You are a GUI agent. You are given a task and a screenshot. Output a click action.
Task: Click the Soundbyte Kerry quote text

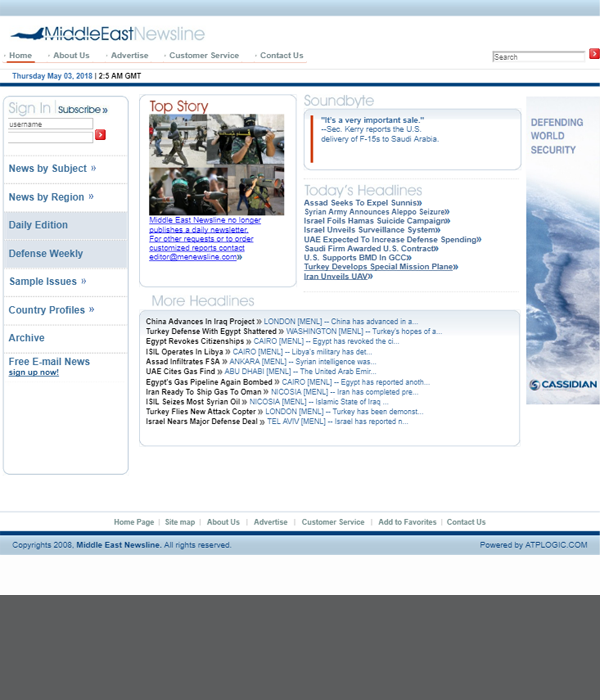(379, 129)
